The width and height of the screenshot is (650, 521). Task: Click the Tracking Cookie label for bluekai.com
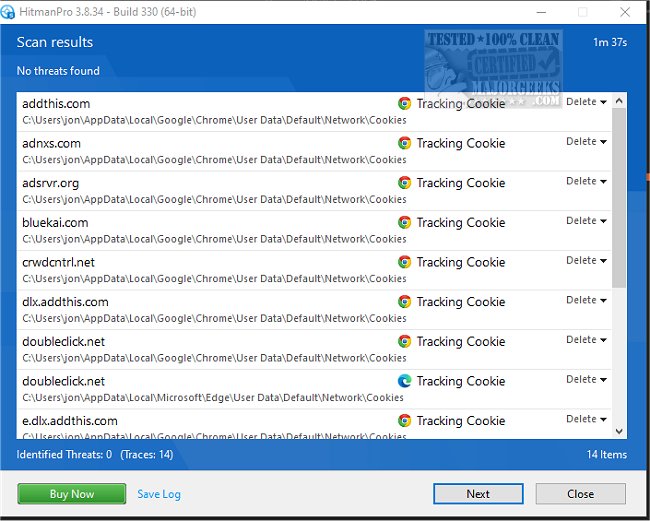[x=461, y=223]
